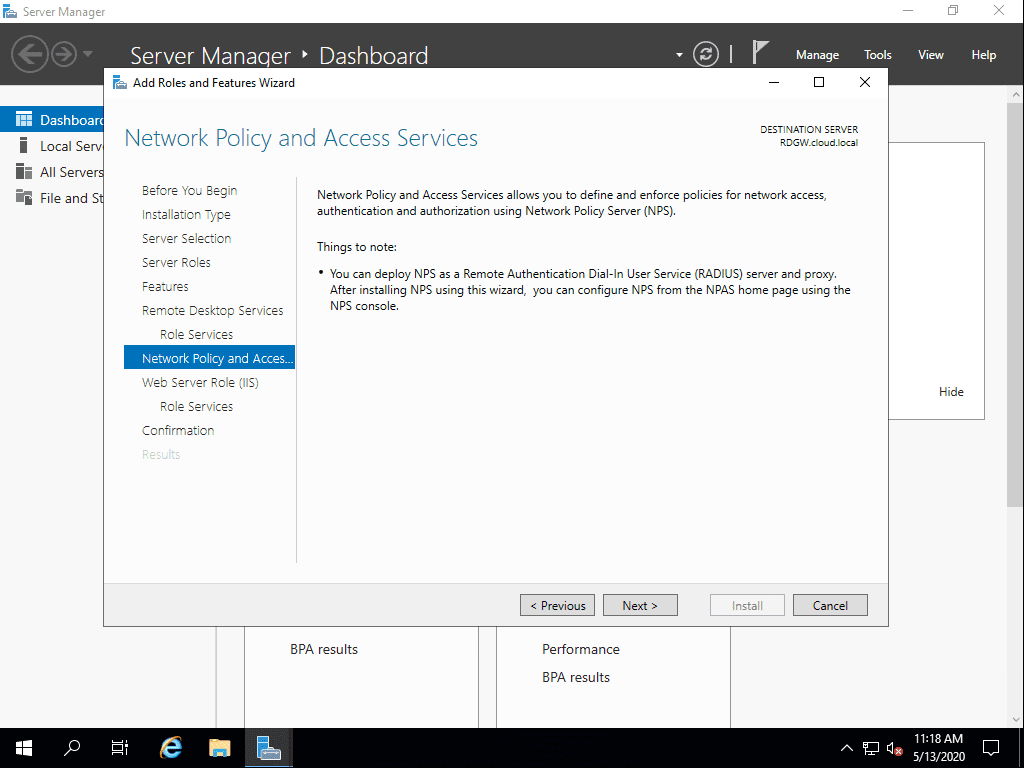Click the Server Manager taskbar icon
This screenshot has height=768, width=1024.
[x=267, y=747]
